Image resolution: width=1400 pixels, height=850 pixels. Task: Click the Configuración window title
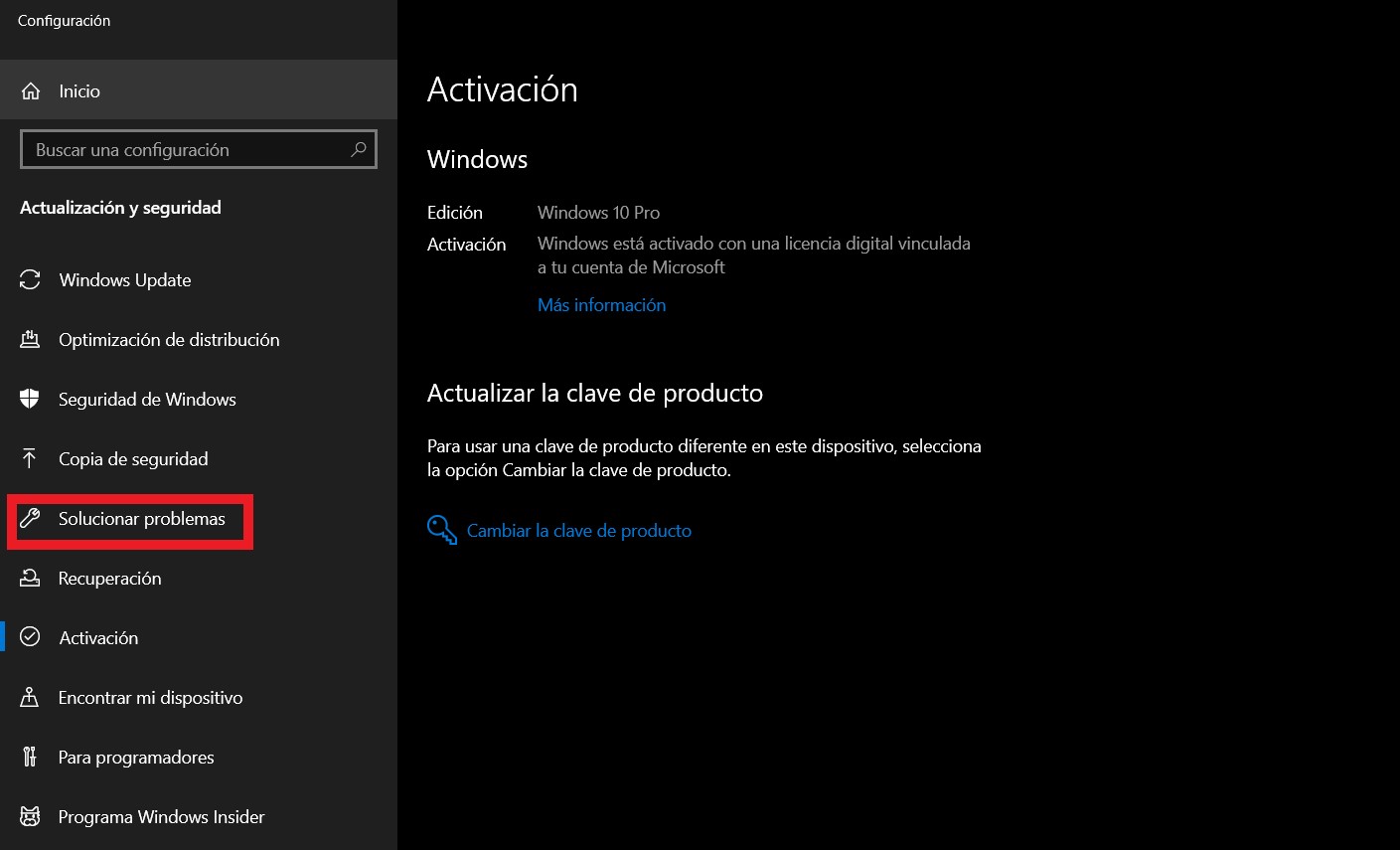tap(64, 21)
